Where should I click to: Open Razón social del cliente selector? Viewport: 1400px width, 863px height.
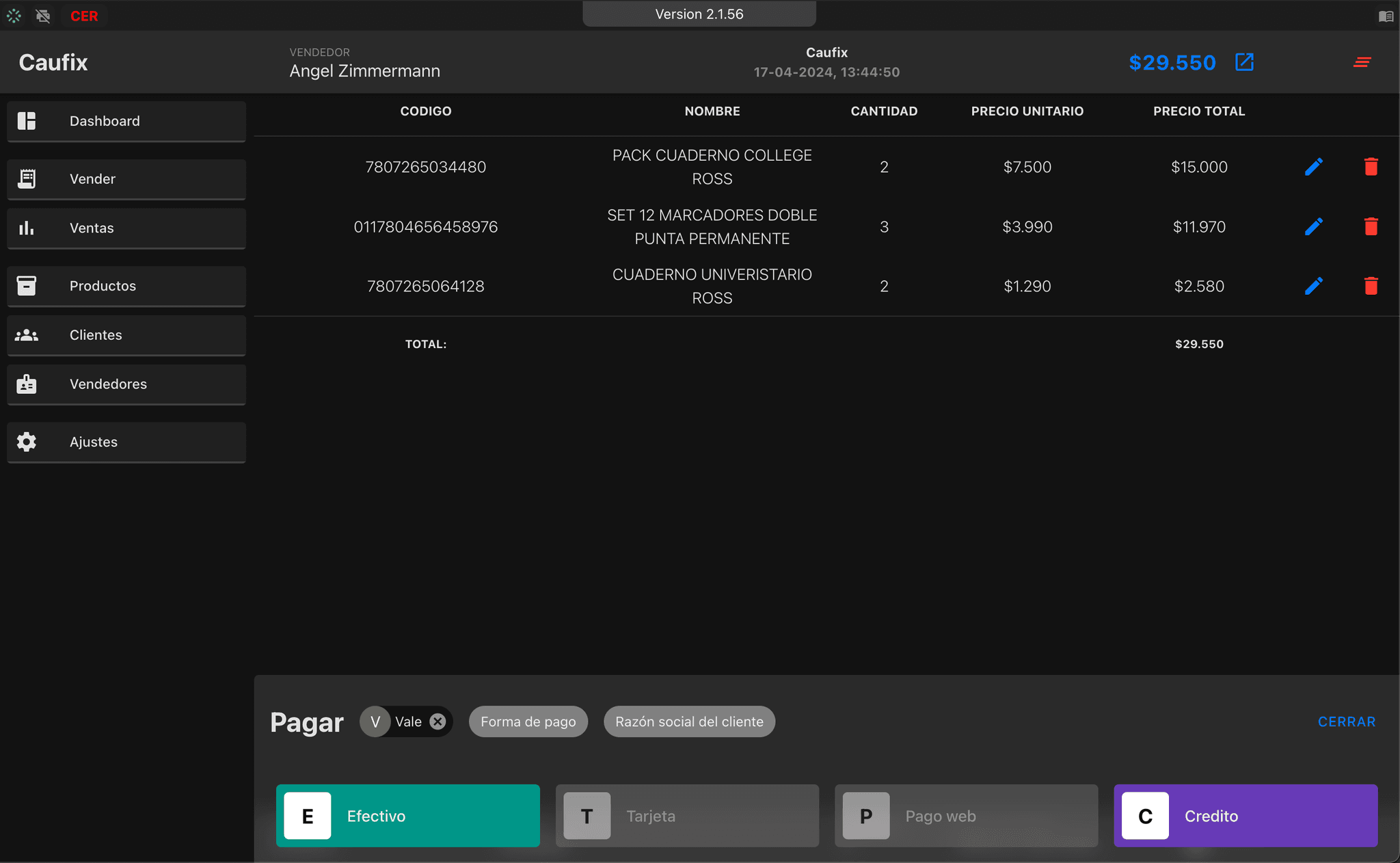coord(689,721)
